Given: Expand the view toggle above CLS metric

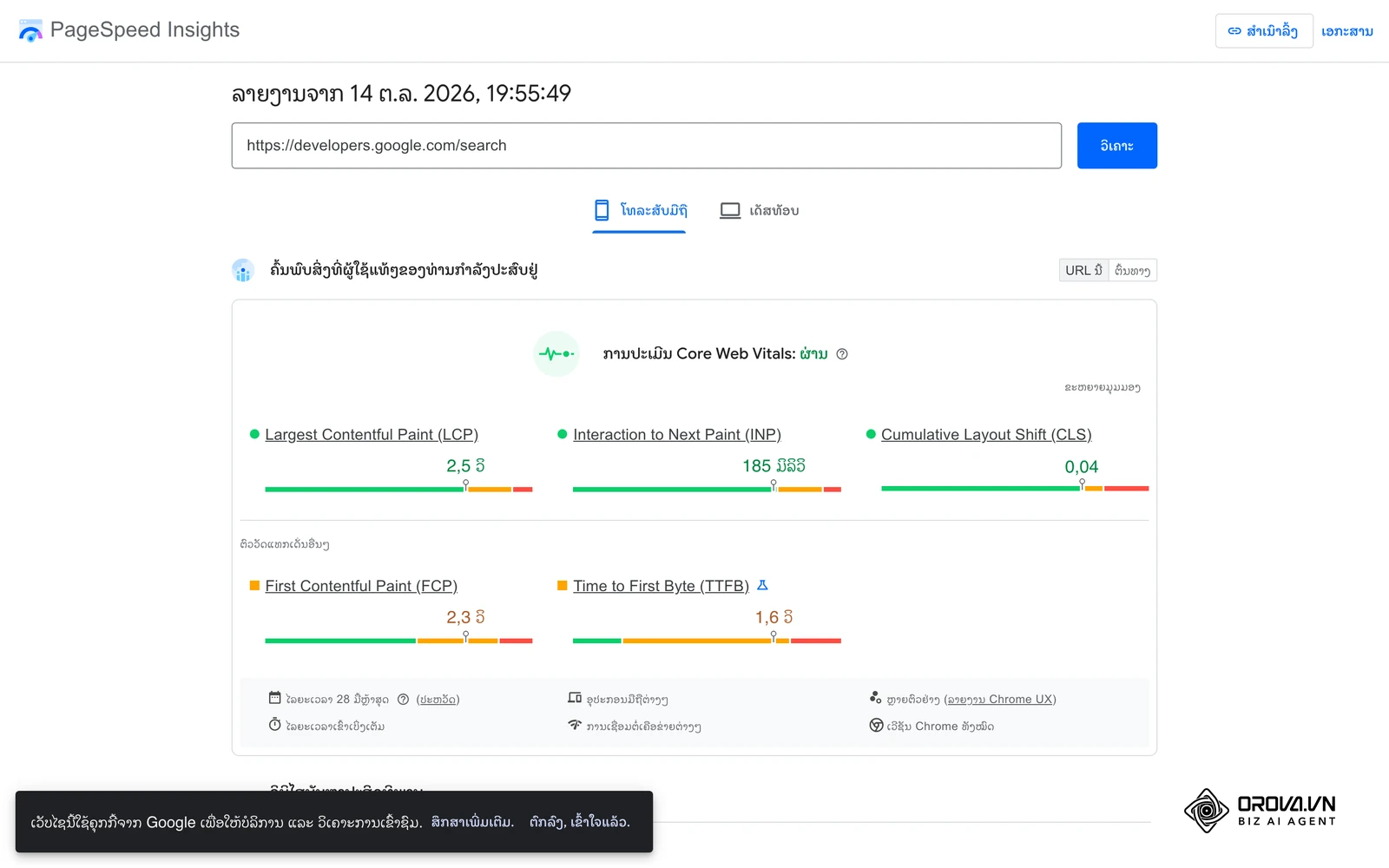Looking at the screenshot, I should 1102,387.
